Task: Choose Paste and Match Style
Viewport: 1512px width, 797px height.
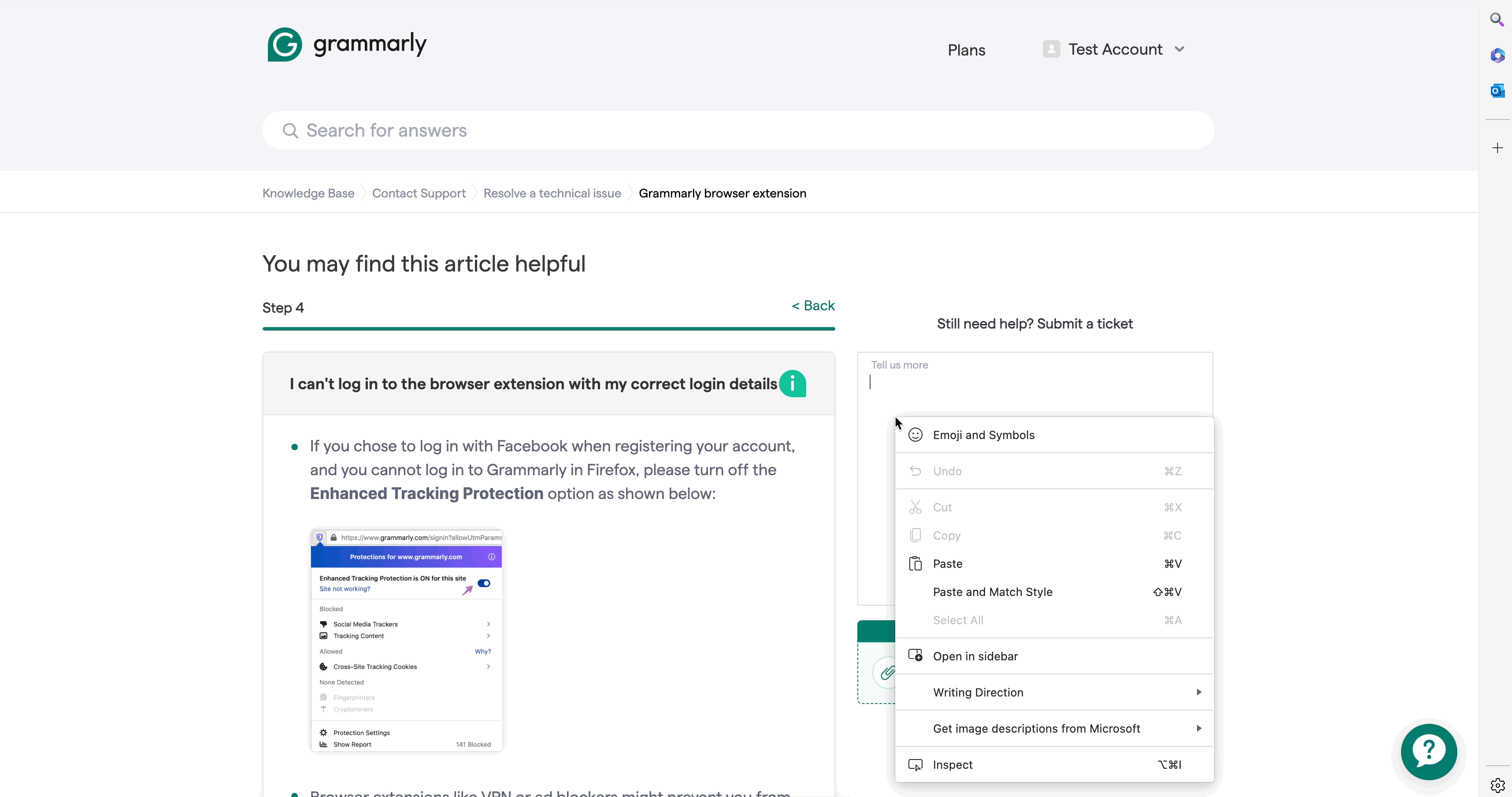Action: [1054, 592]
